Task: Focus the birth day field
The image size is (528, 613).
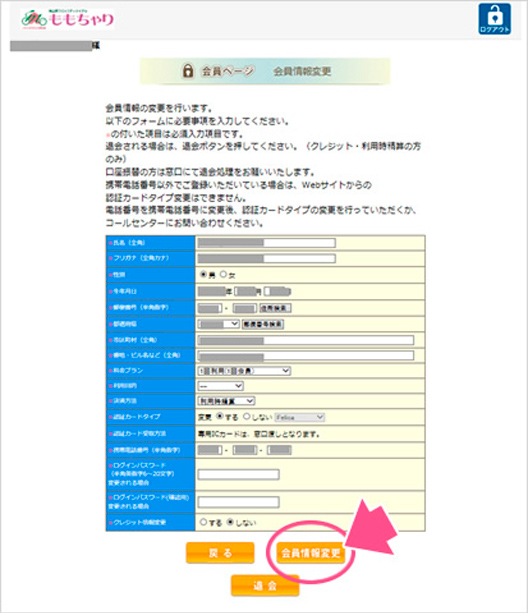Action: coord(277,291)
